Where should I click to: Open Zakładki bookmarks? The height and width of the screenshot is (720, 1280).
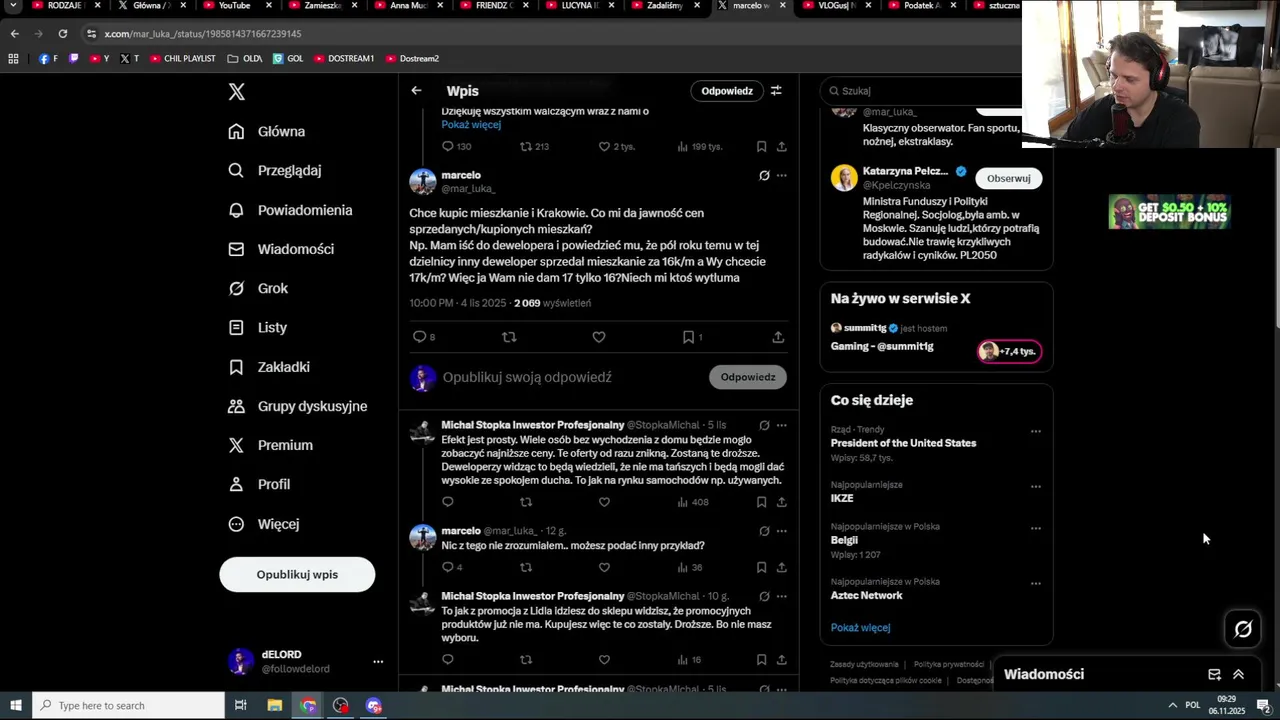(269, 367)
